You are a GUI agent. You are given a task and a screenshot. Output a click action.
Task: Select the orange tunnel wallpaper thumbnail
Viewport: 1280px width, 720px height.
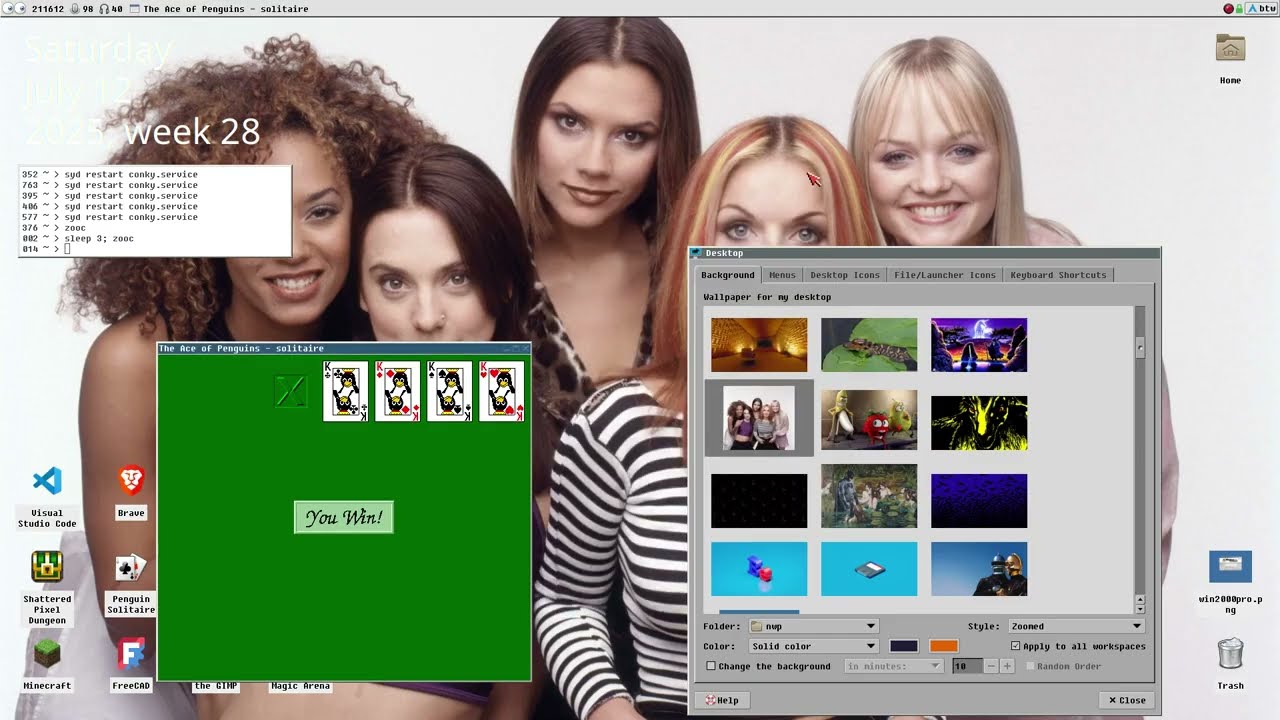[759, 345]
